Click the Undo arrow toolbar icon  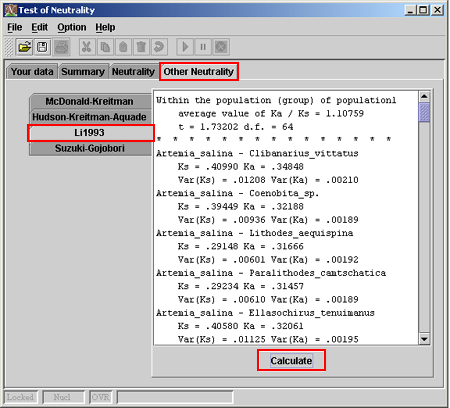point(159,47)
